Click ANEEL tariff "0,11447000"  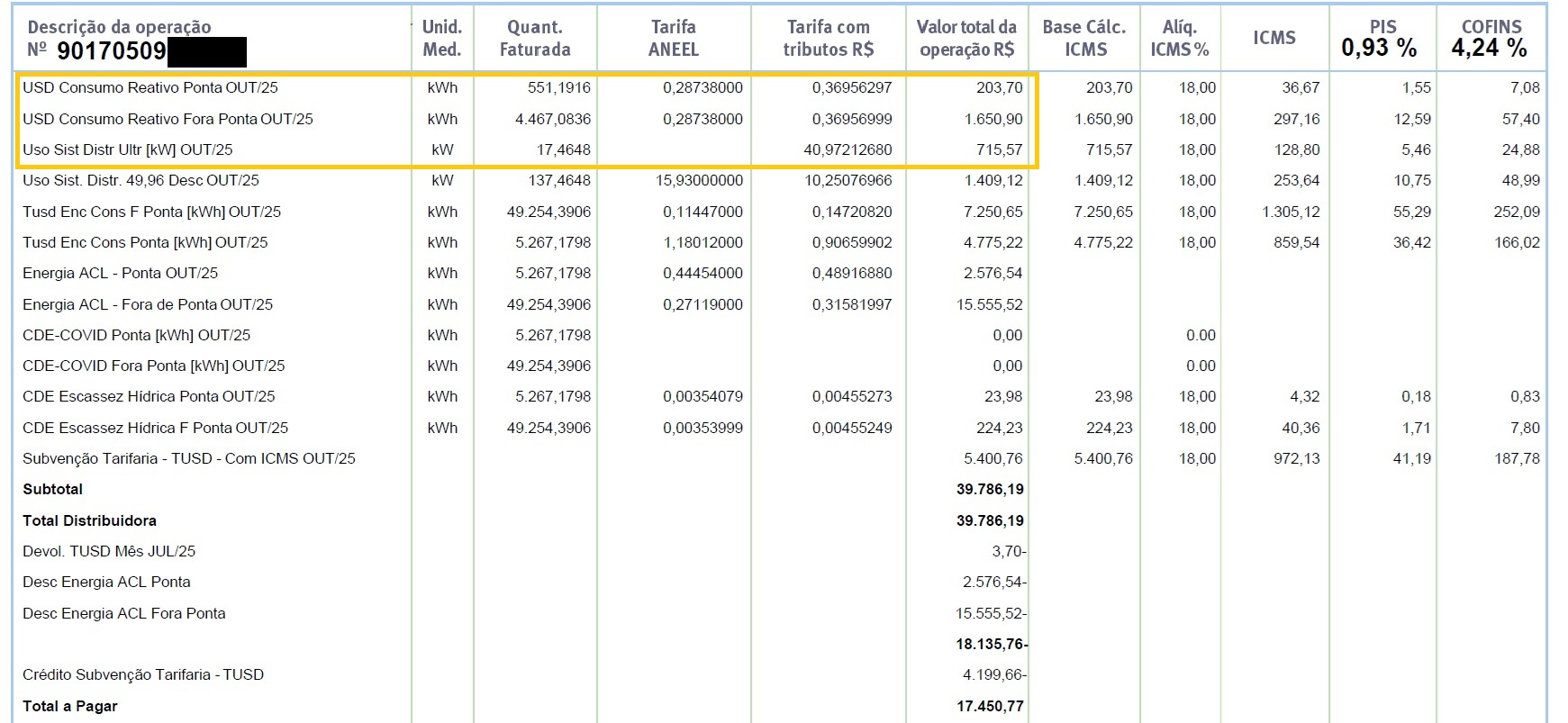[x=702, y=212]
